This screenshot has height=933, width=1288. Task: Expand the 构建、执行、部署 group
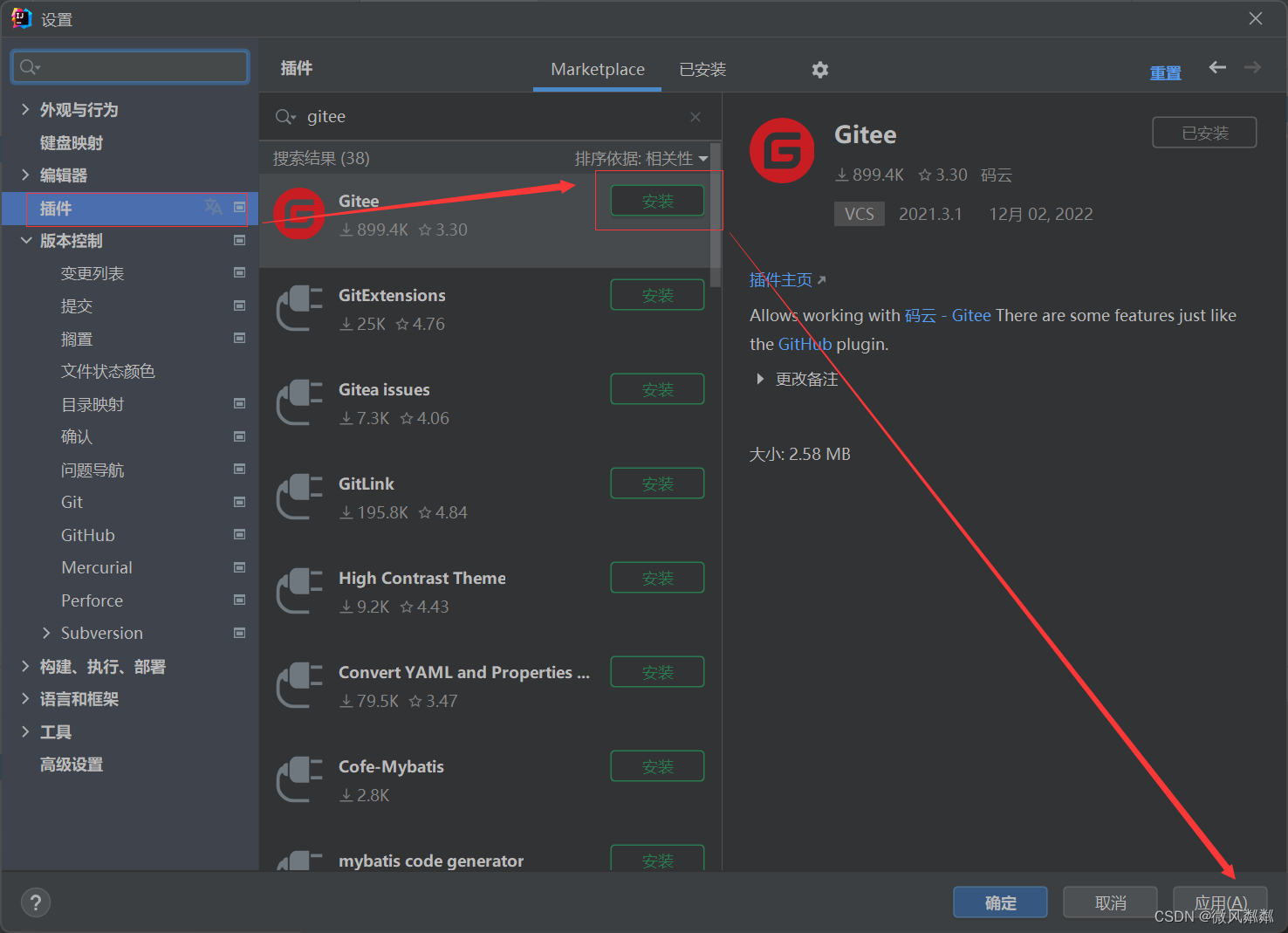pyautogui.click(x=25, y=666)
